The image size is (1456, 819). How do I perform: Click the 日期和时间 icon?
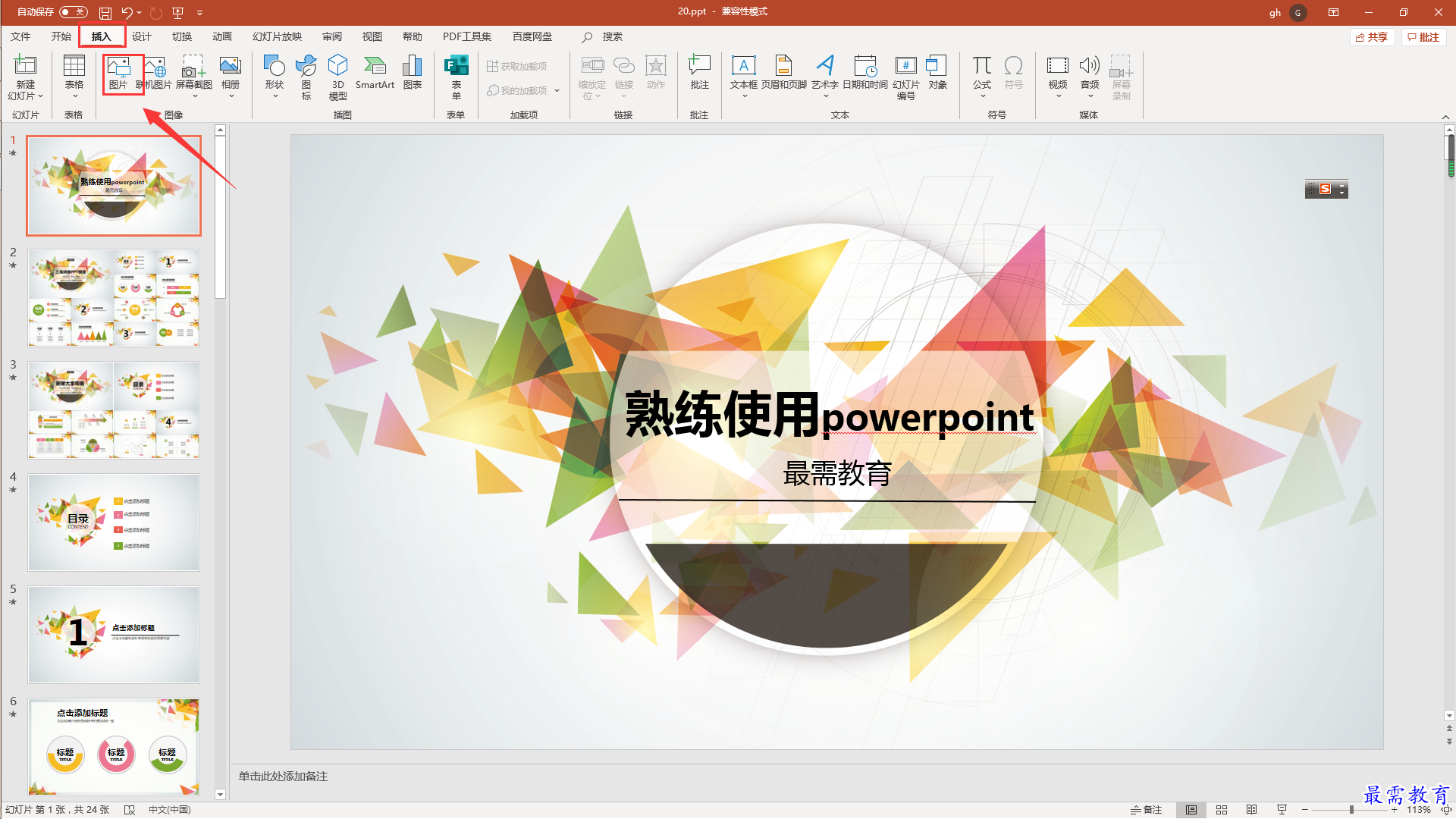coord(865,74)
